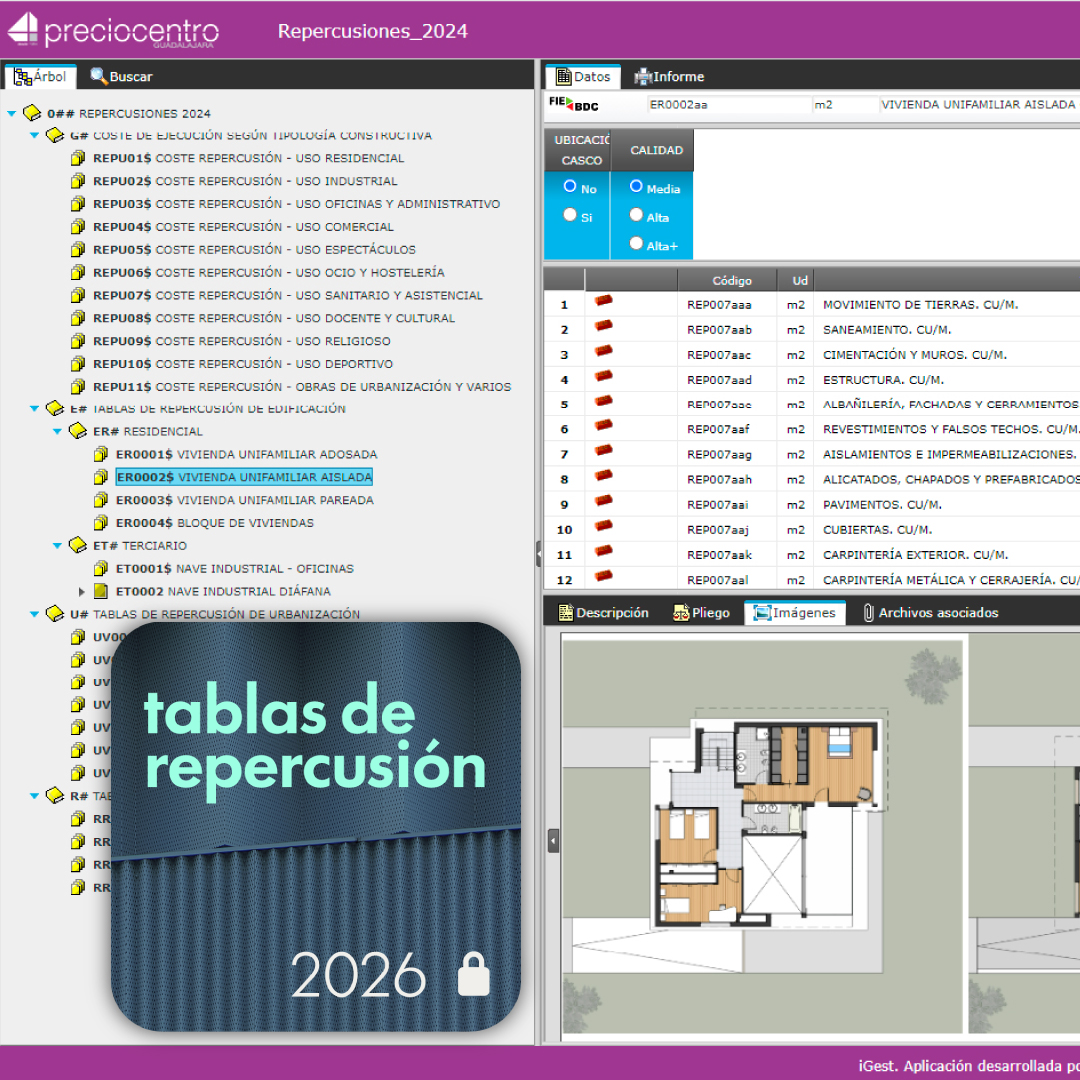Screen dimensions: 1080x1080
Task: Click the open book icon of ER# RESIDENCIAL
Action: 78,431
